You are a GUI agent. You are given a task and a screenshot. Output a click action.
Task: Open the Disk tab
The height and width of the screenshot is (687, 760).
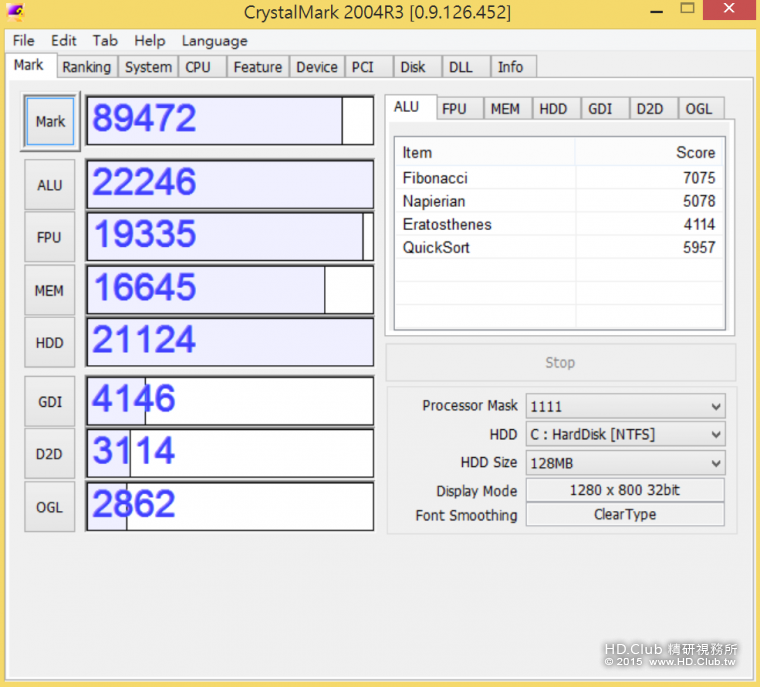(x=413, y=67)
